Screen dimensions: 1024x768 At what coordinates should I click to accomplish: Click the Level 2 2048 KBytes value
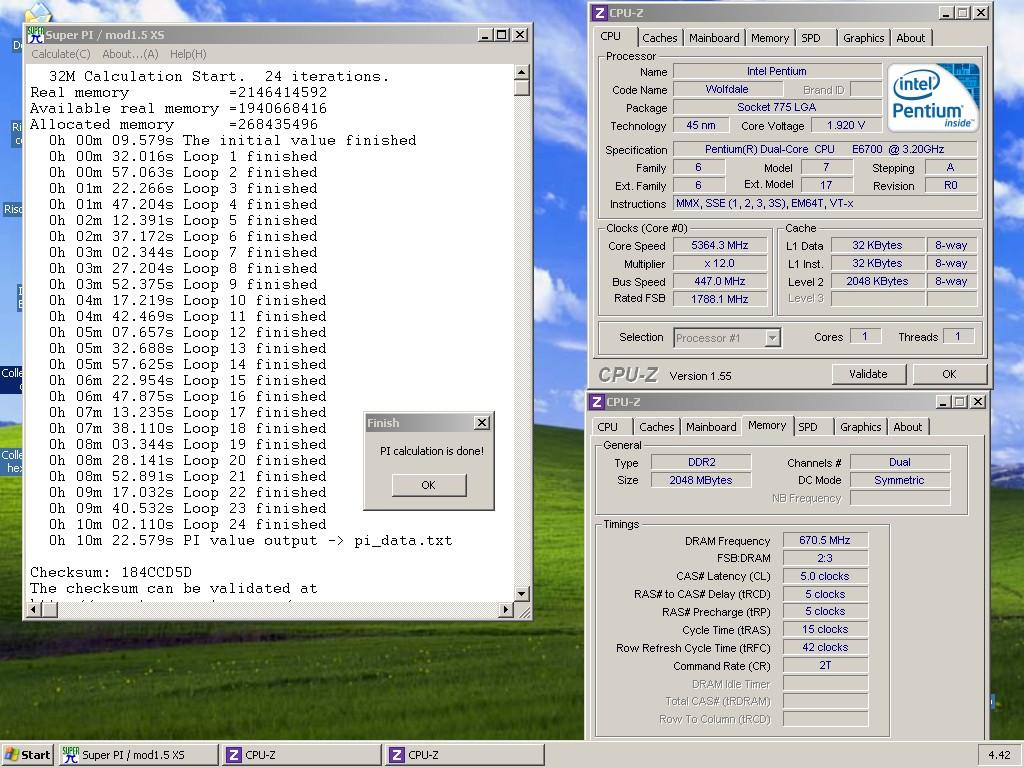(877, 281)
